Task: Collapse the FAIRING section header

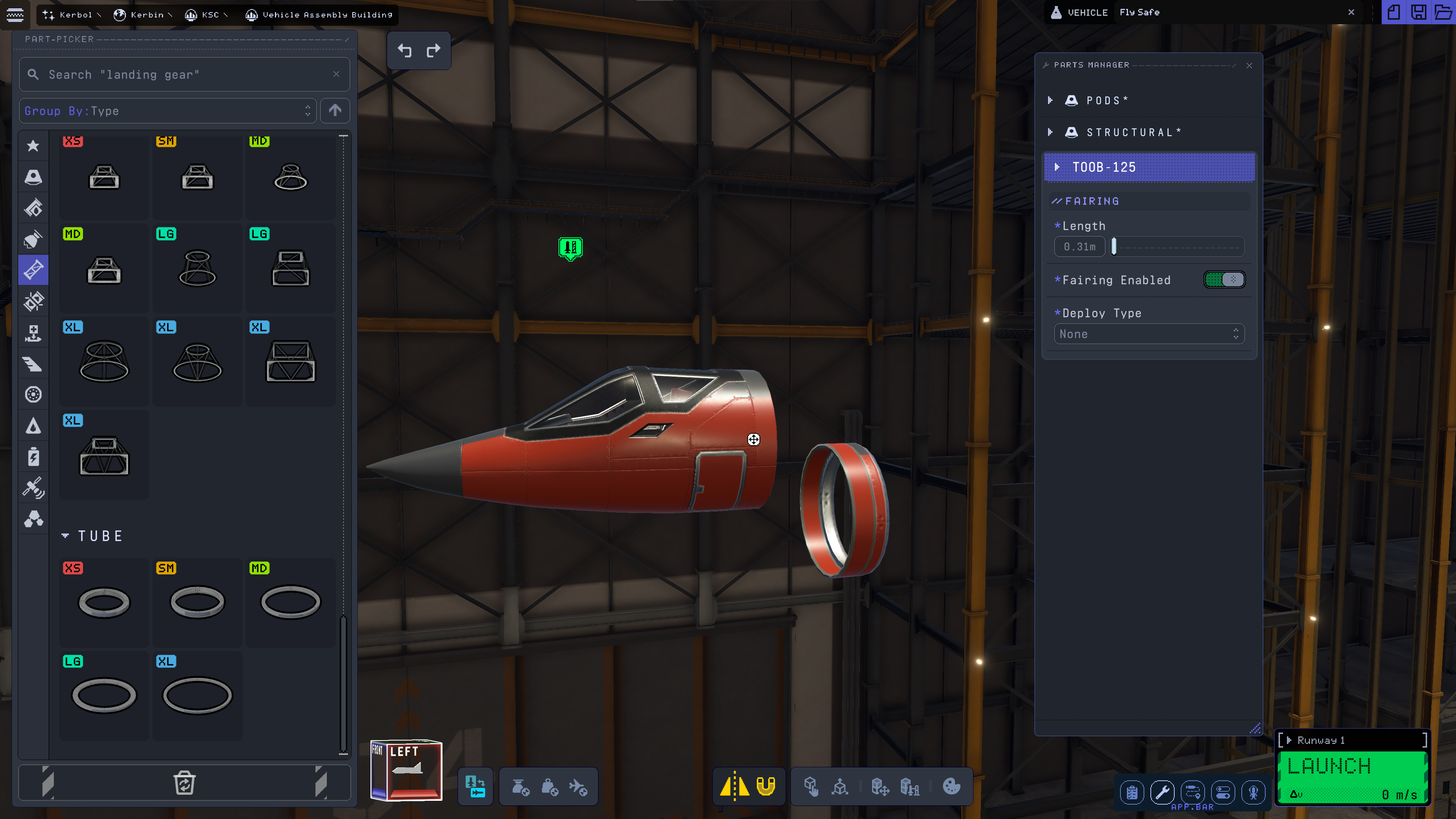Action: click(1149, 201)
